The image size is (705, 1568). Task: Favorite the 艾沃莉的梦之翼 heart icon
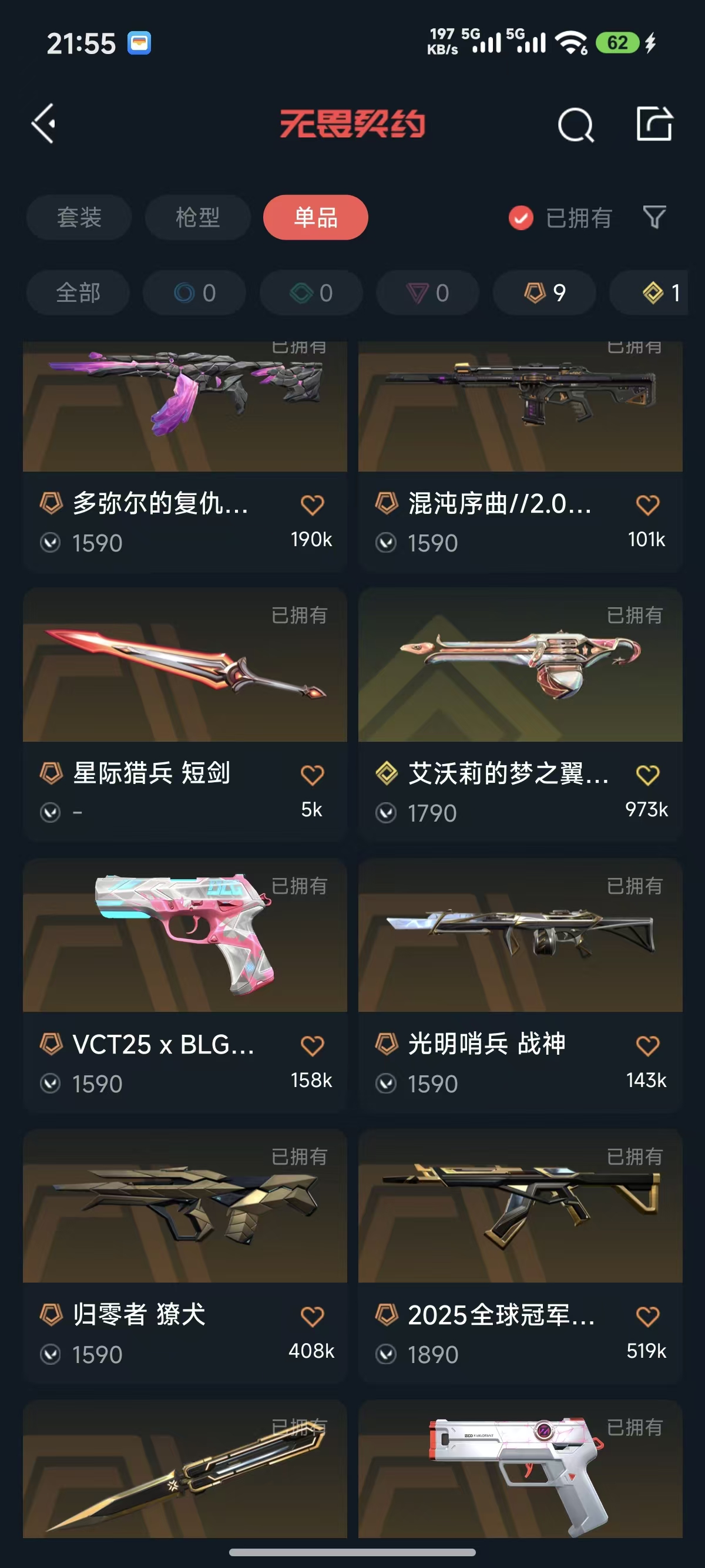pyautogui.click(x=647, y=775)
